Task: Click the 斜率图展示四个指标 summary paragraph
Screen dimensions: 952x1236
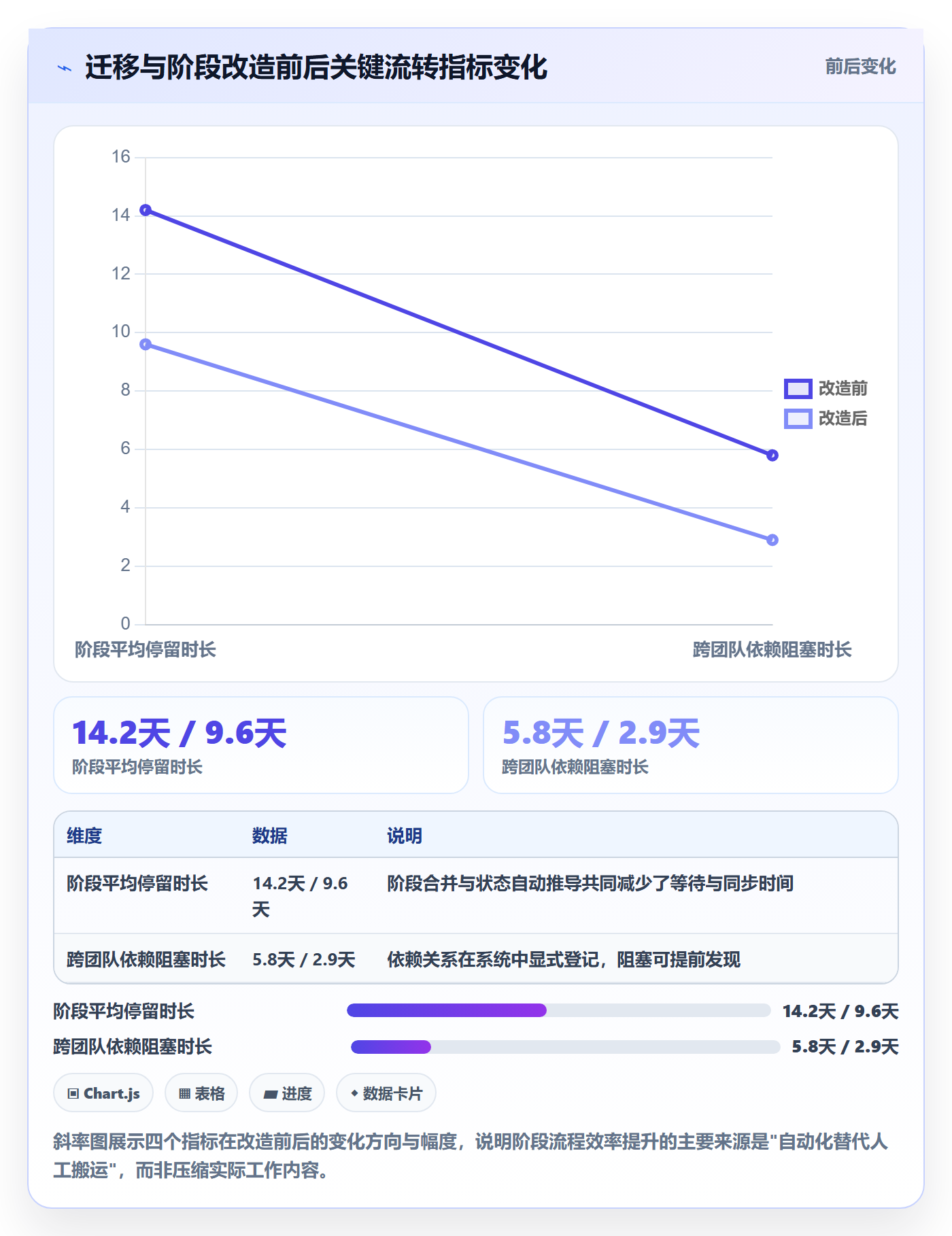Action: point(471,1156)
